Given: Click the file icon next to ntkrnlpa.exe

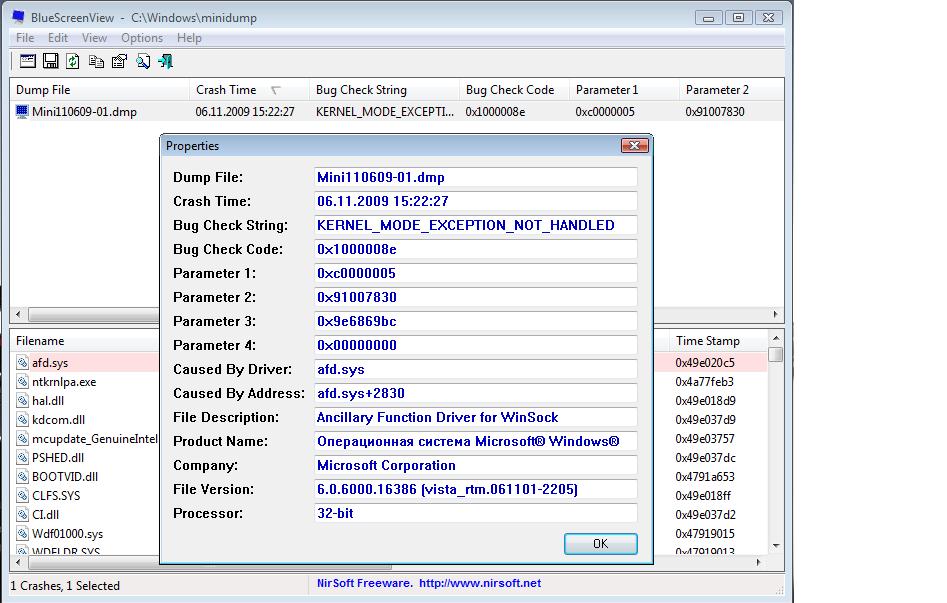Looking at the screenshot, I should point(22,382).
